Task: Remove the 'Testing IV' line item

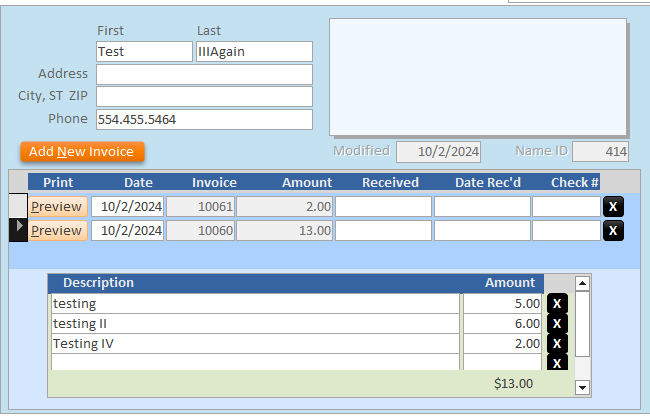Action: coord(557,343)
